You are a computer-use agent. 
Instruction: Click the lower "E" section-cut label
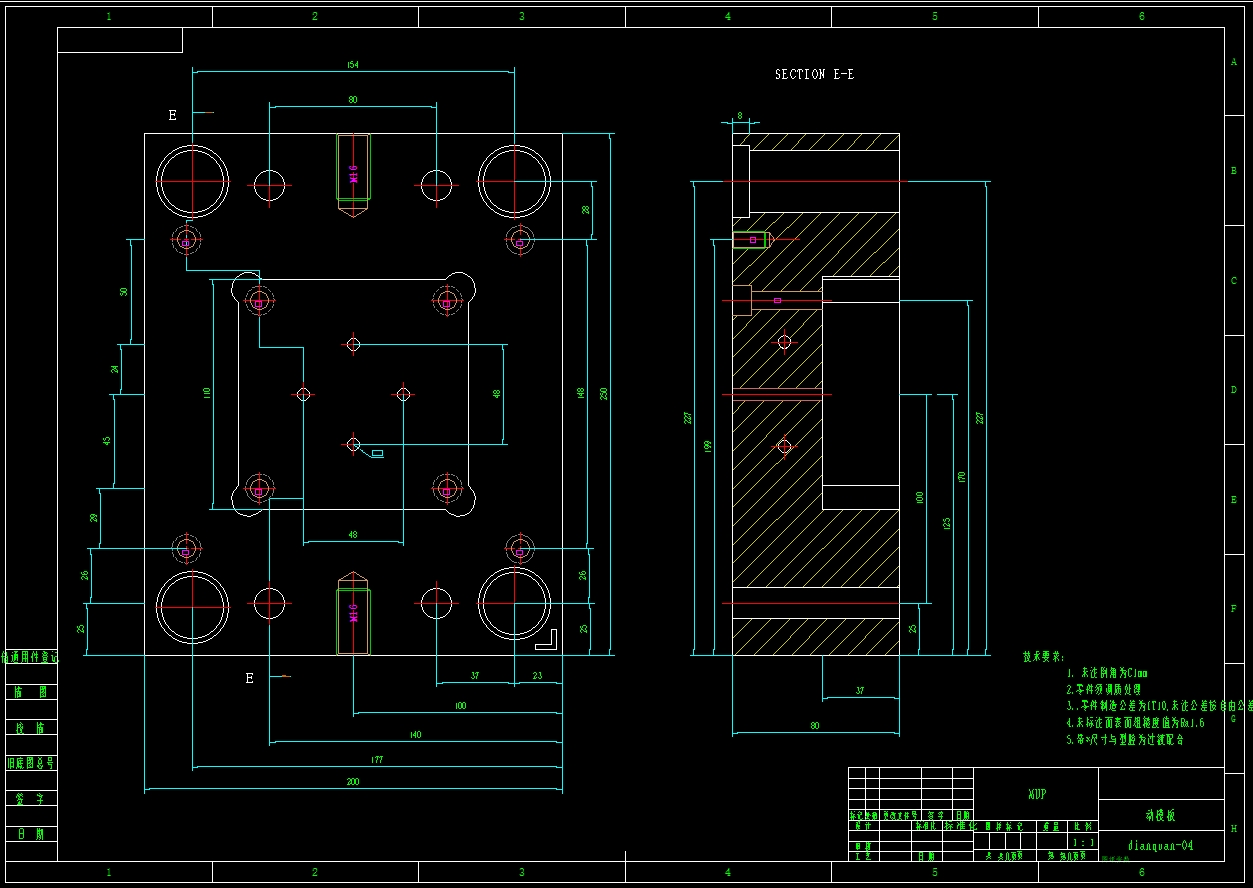[250, 678]
